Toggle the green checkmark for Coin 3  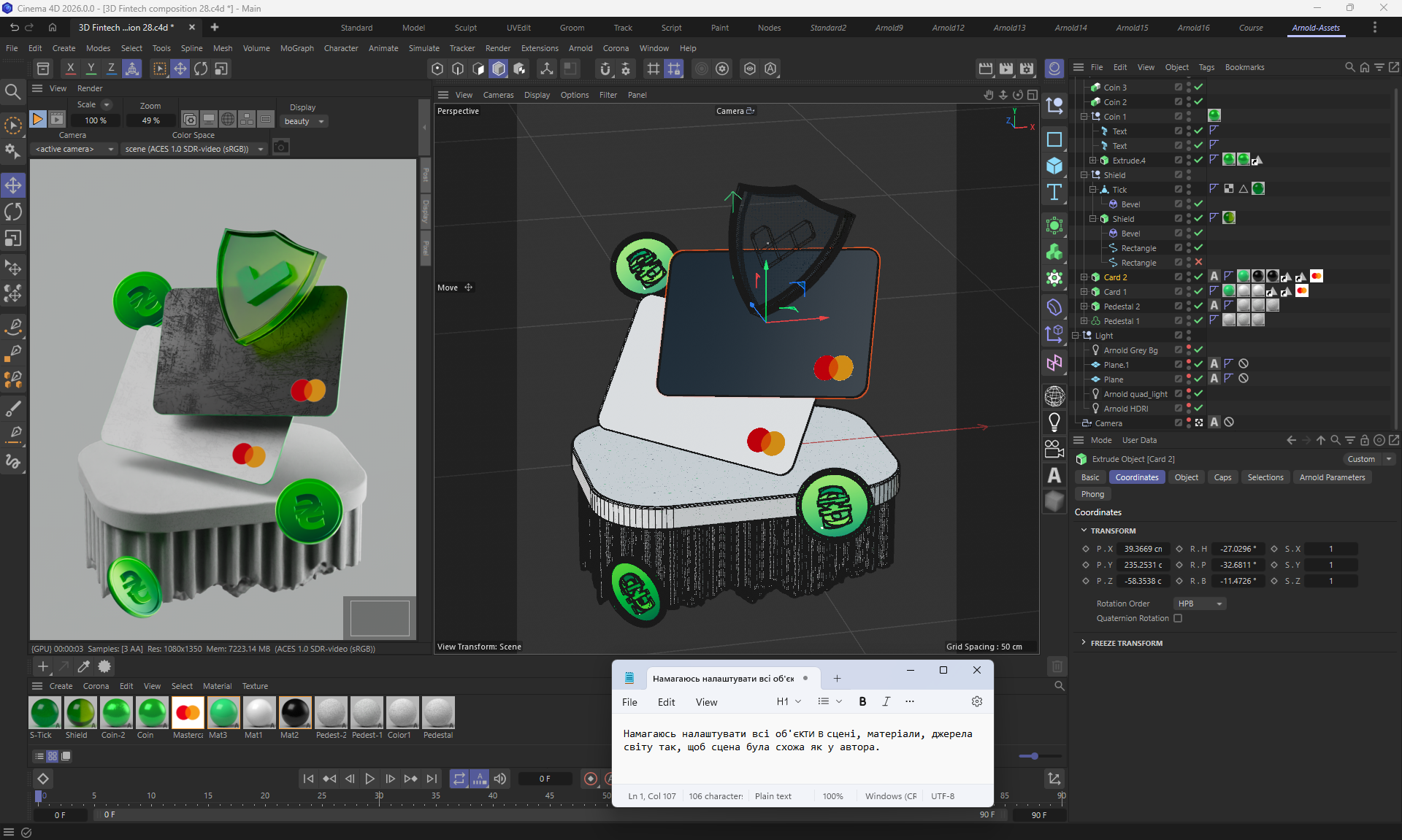(1198, 87)
